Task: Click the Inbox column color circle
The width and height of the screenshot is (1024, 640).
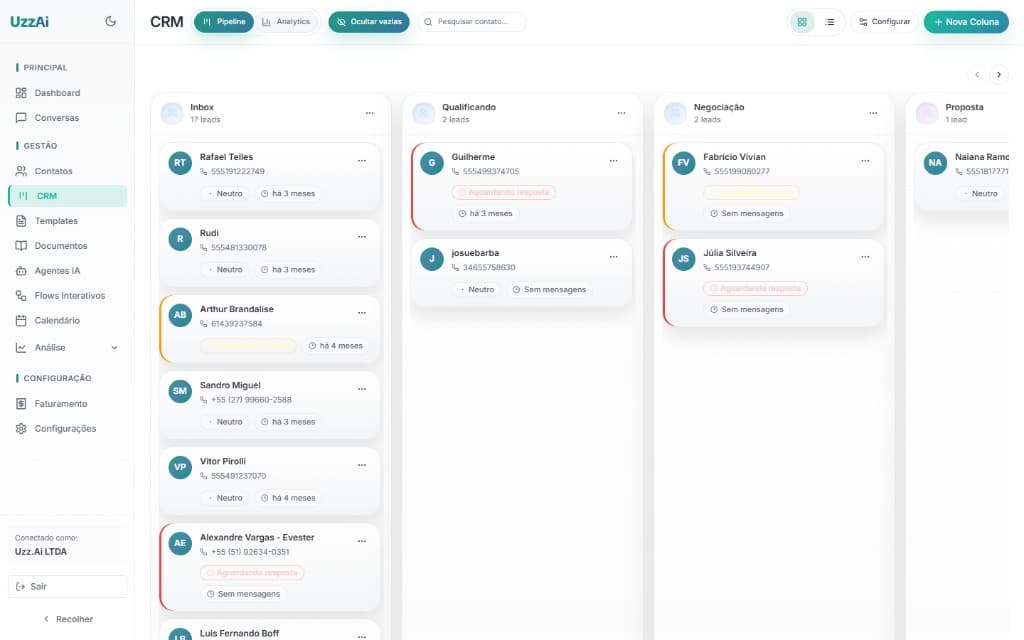Action: click(x=172, y=113)
